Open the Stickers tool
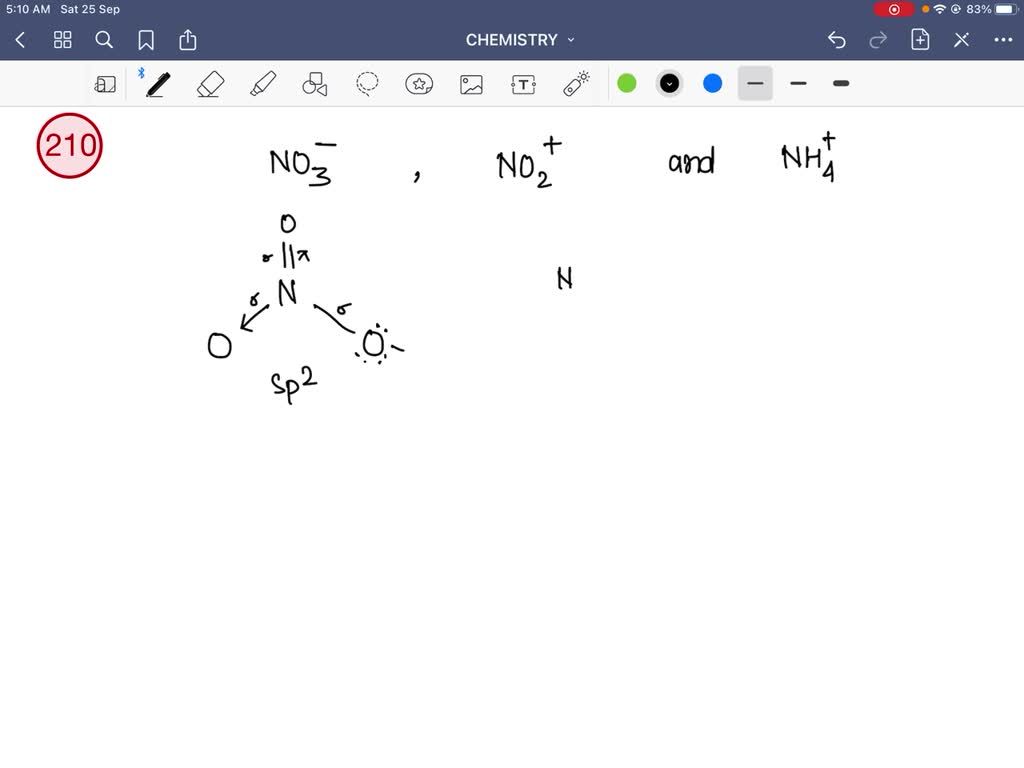Screen dimensions: 1024x768 coord(419,83)
